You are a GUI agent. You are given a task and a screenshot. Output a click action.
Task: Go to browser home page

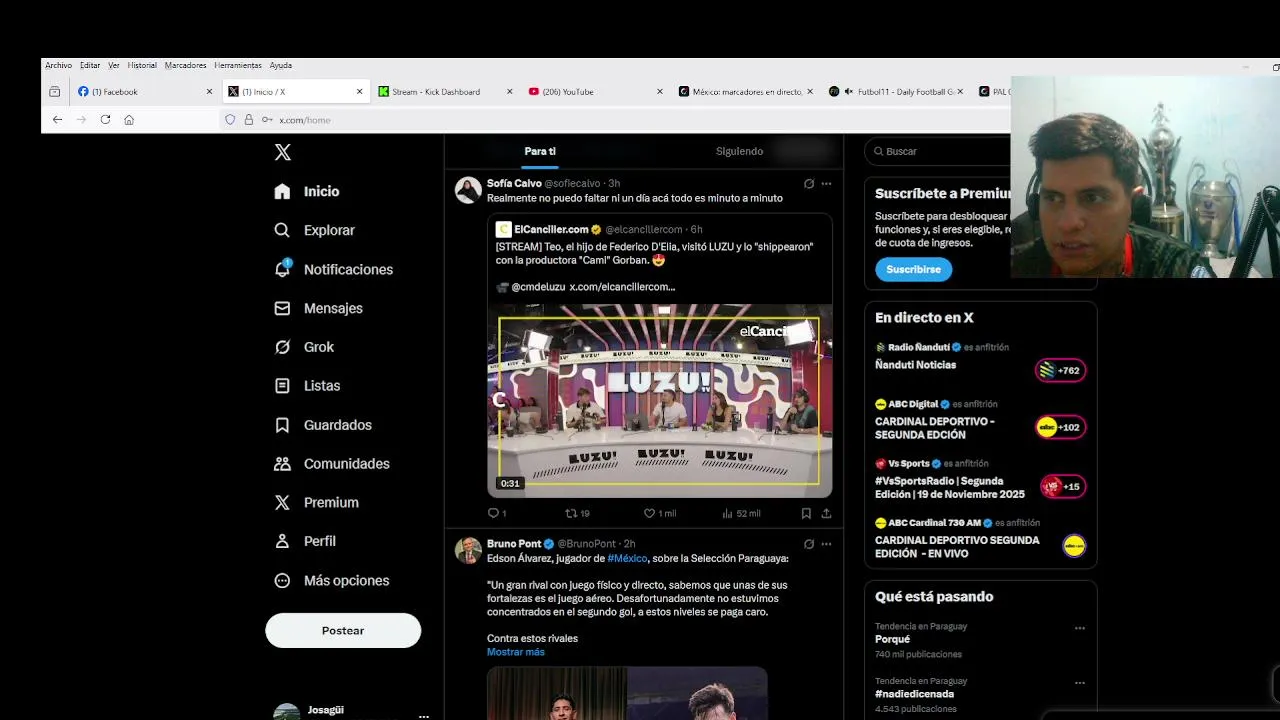[129, 119]
